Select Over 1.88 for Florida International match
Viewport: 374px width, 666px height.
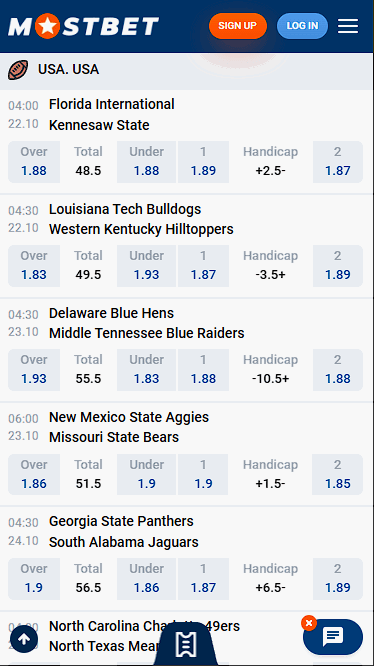[34, 162]
